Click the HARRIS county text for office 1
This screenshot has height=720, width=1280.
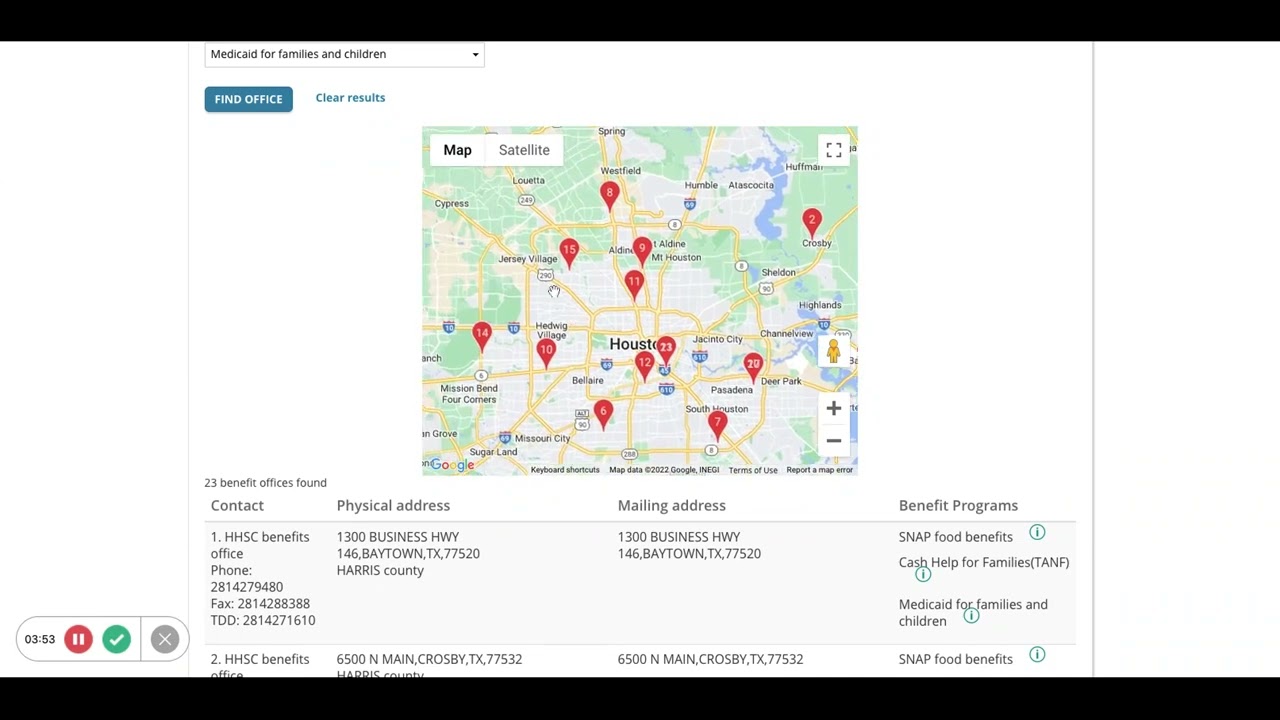click(x=380, y=571)
